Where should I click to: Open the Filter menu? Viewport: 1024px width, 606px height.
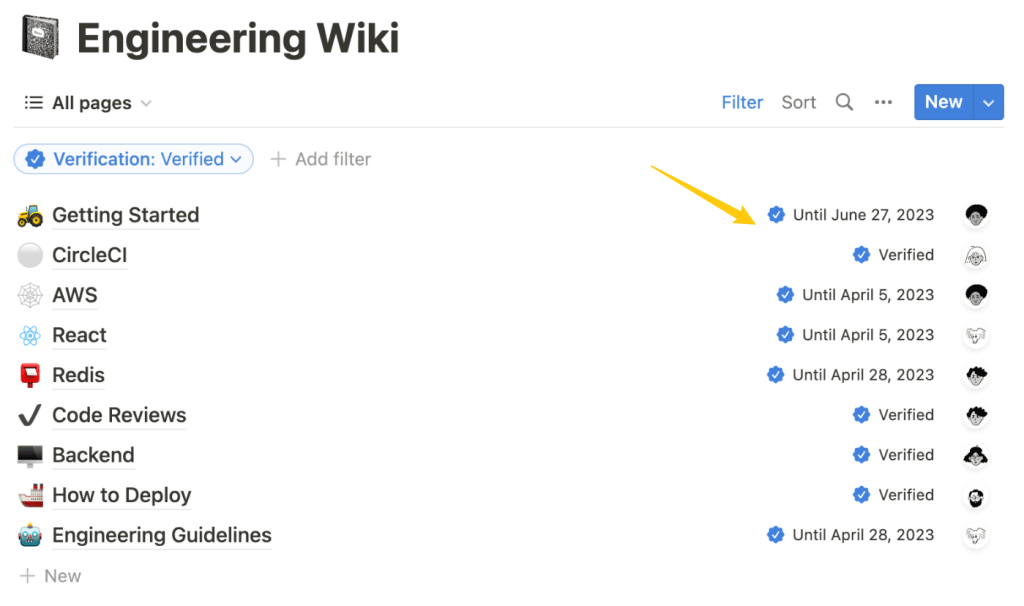(x=742, y=102)
